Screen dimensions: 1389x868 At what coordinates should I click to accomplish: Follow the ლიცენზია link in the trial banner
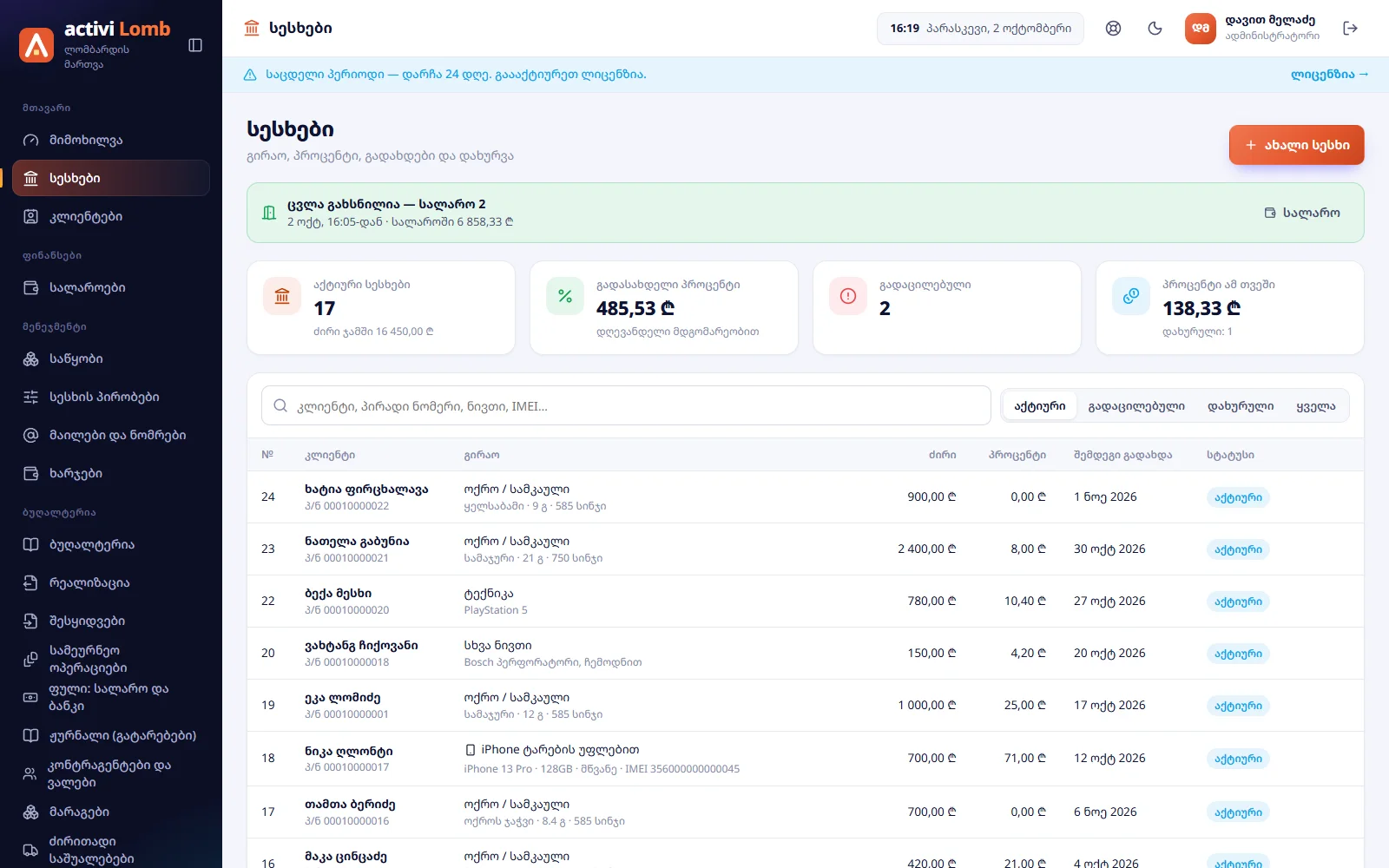point(1329,75)
